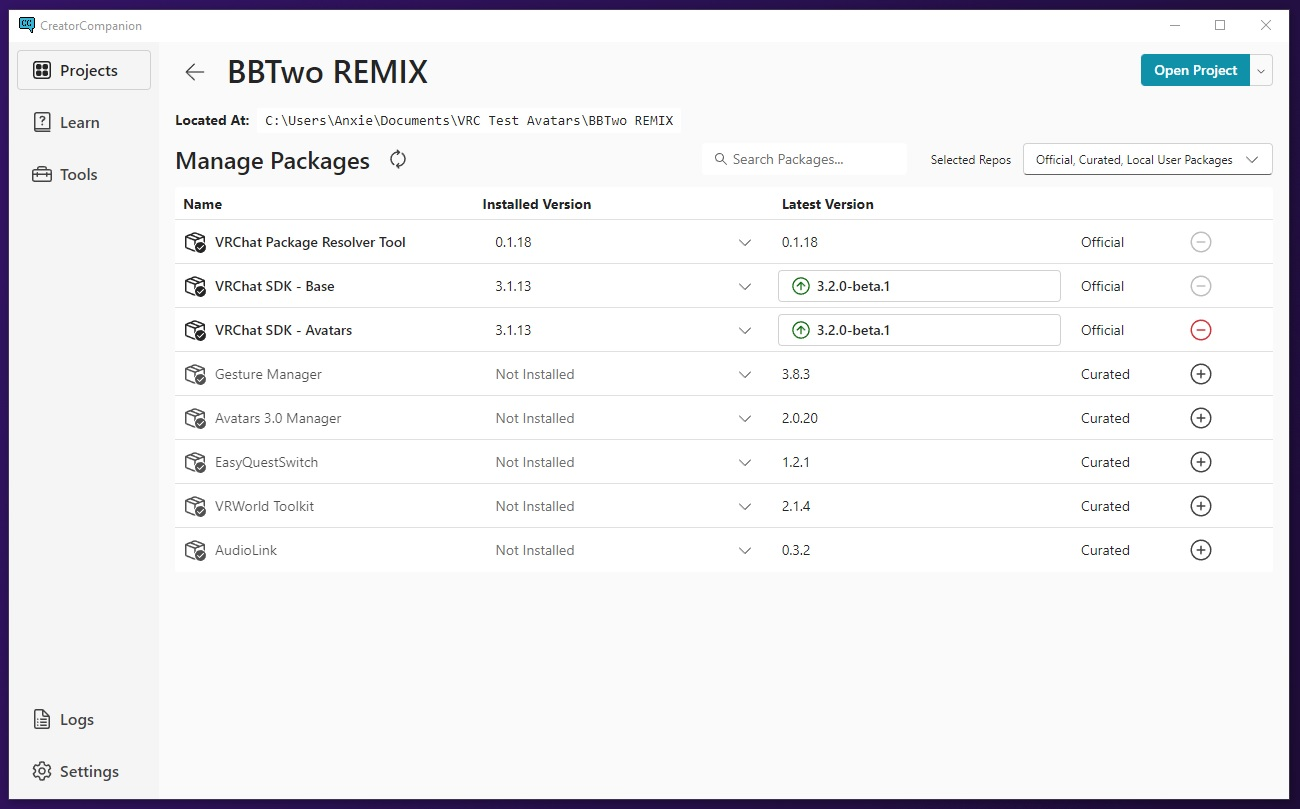This screenshot has width=1300, height=809.
Task: Upgrade VRChat SDK - Avatars to 3.2.0-beta.1
Action: pos(919,330)
